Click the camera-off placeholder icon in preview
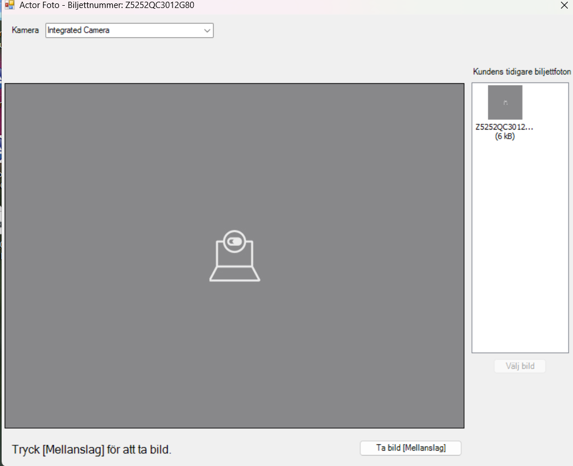 coord(235,256)
